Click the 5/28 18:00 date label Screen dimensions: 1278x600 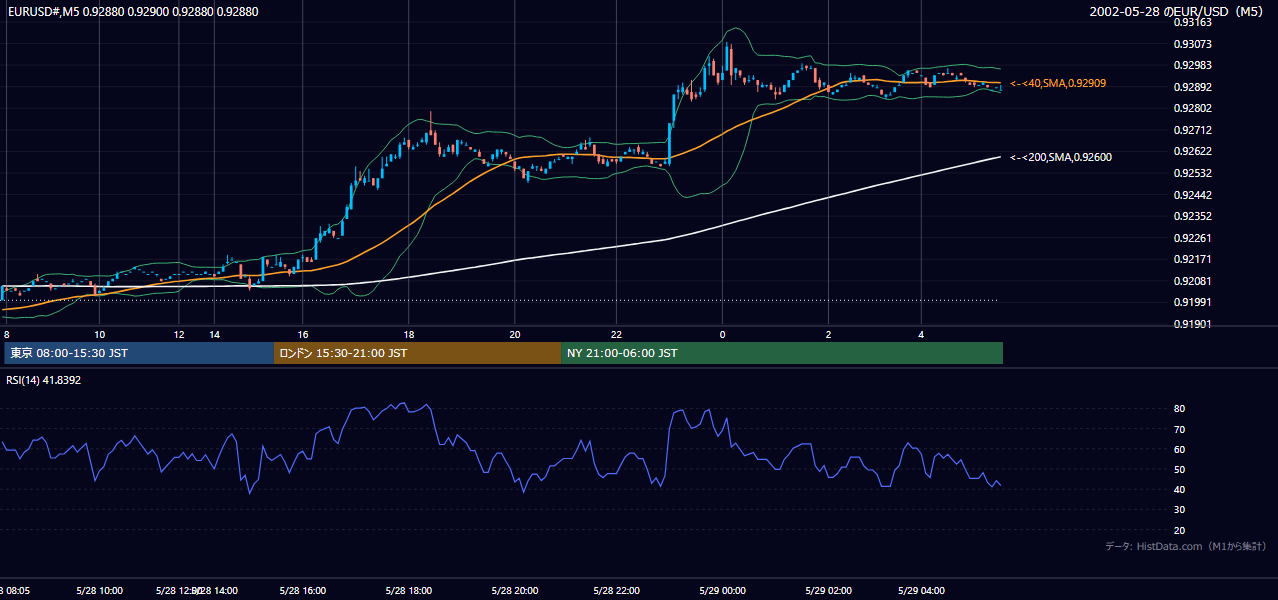coord(408,590)
